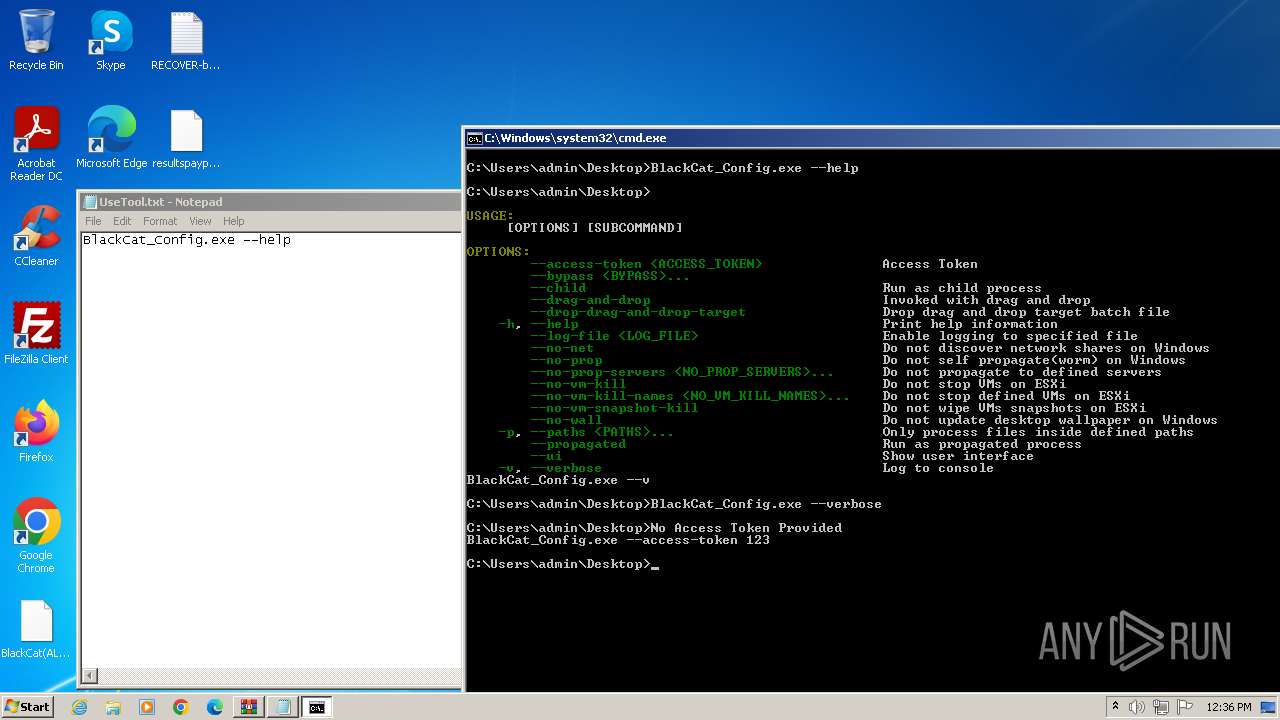The image size is (1280, 720).
Task: Open the volume control in the tray
Action: tap(1137, 707)
